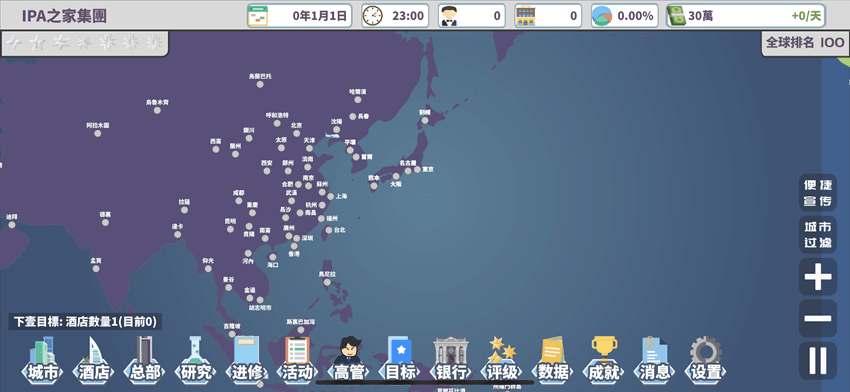This screenshot has width=850, height=392.
Task: Select the 馬尼拉 city marker
Action: pos(327,282)
